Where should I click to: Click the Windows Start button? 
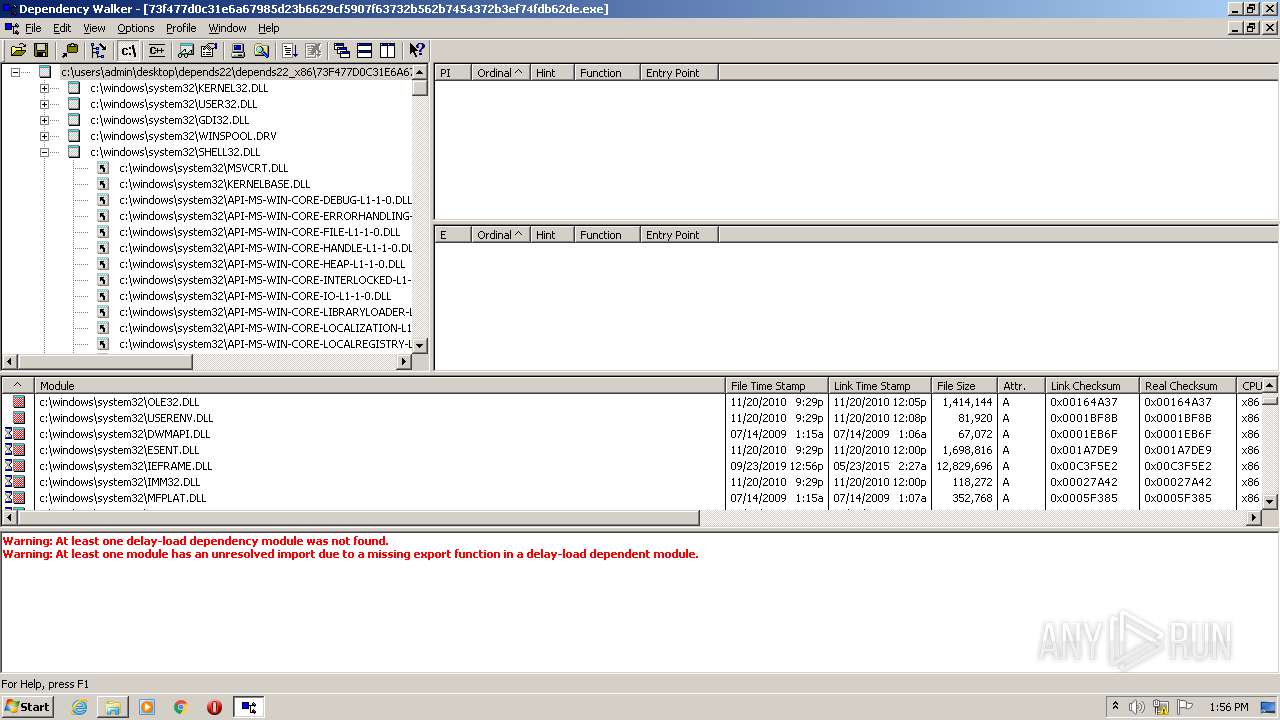27,706
